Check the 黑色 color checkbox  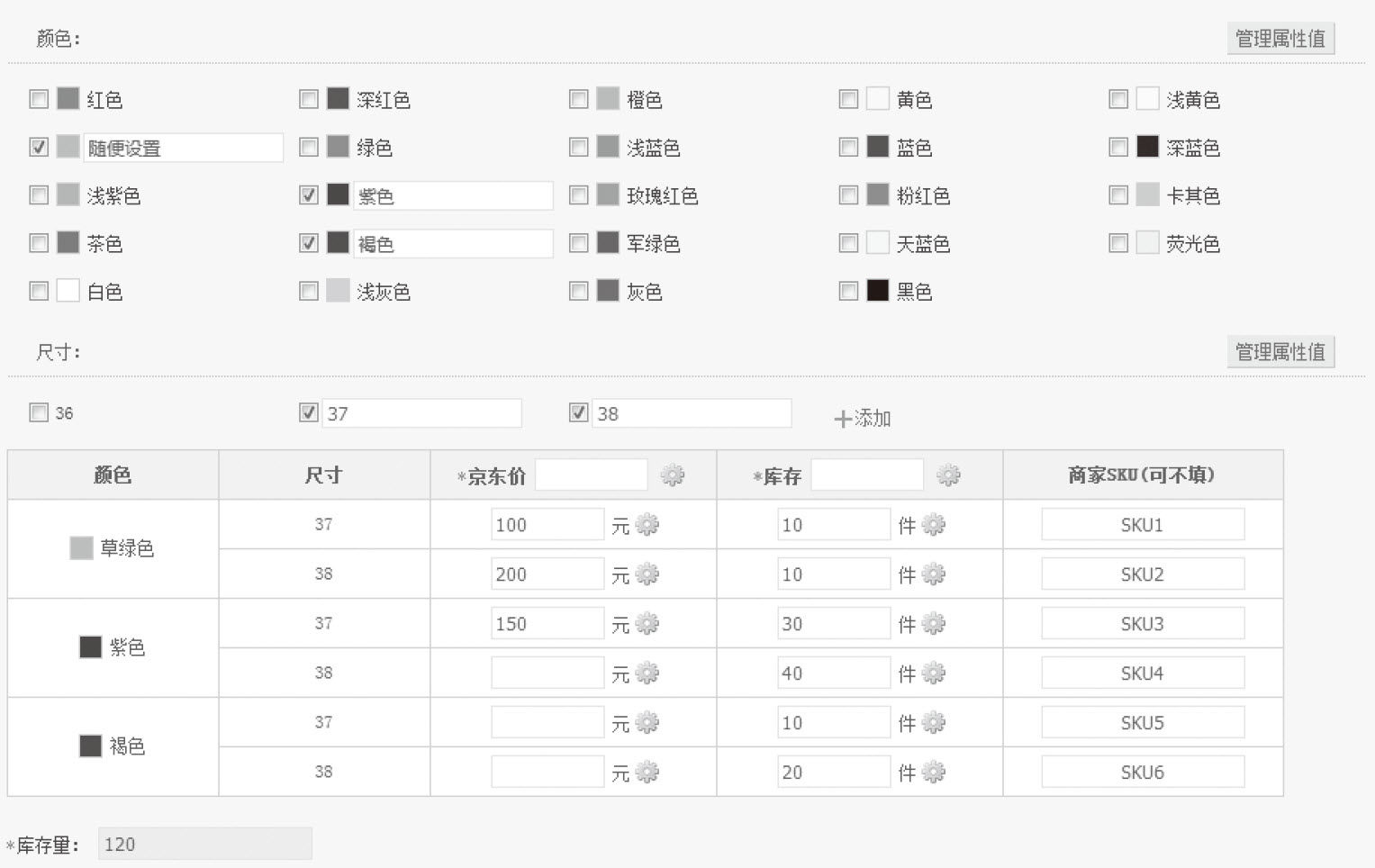(x=848, y=291)
